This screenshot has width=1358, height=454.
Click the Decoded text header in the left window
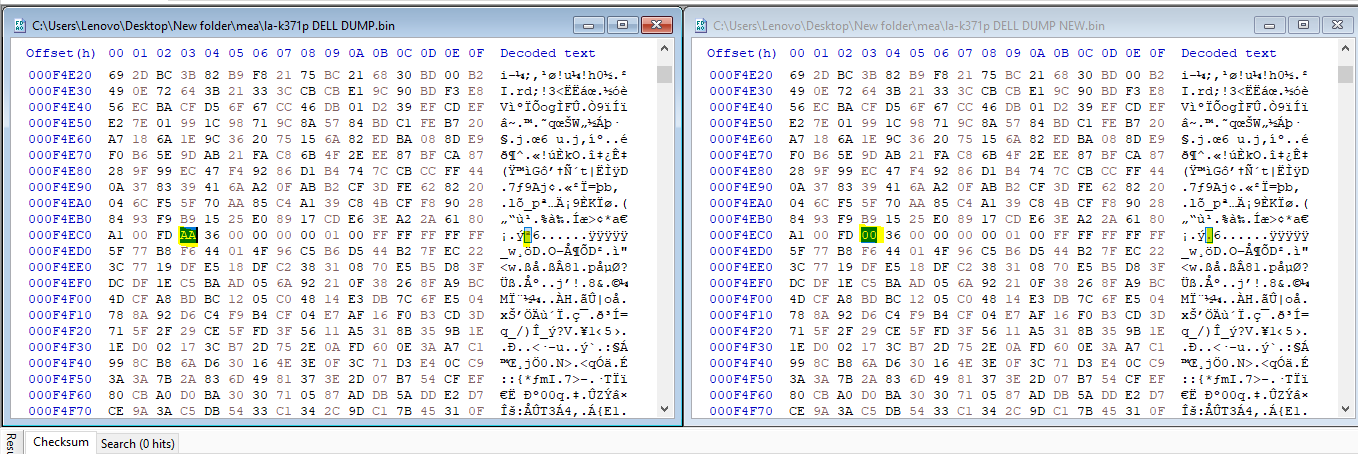coord(547,53)
